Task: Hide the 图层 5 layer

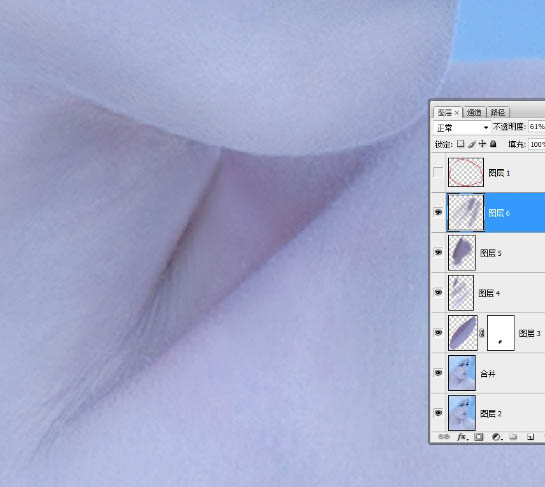Action: pyautogui.click(x=439, y=252)
